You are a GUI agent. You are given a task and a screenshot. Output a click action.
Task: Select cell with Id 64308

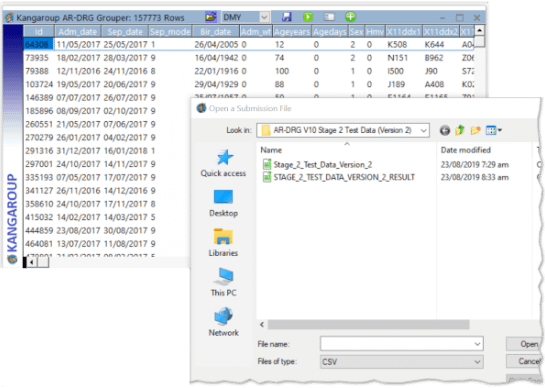(x=38, y=45)
